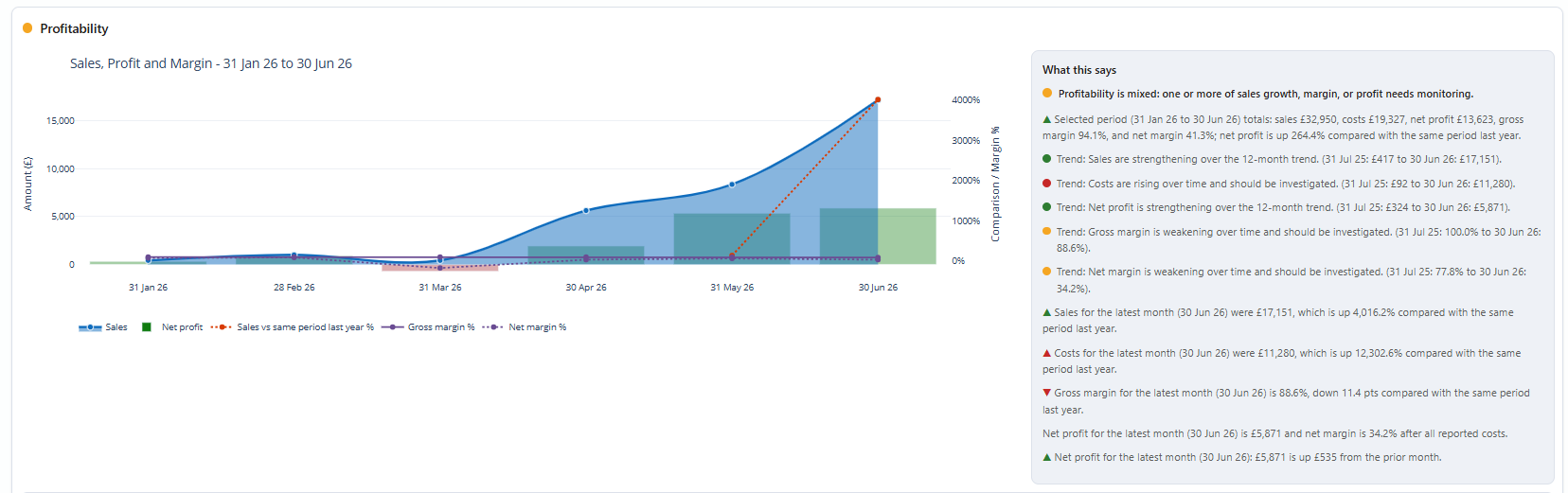Image resolution: width=1568 pixels, height=493 pixels.
Task: Click the red down triangle beside 'Gross margin for the latest month'
Action: coord(1047,393)
